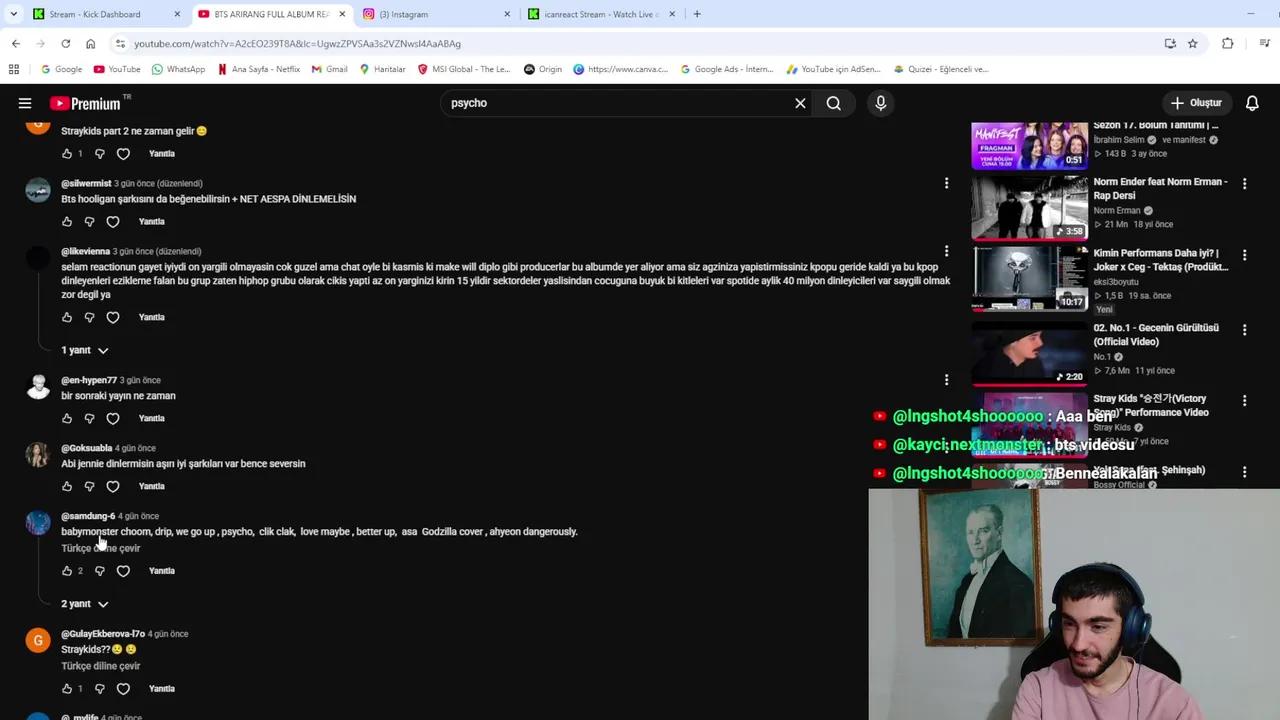The width and height of the screenshot is (1280, 720).
Task: Open the YouTube guide hamburger menu
Action: click(x=25, y=103)
